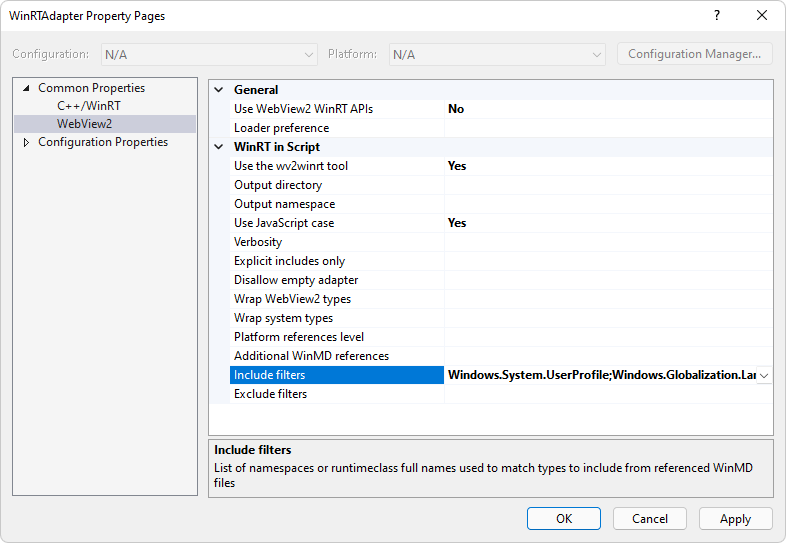
Task: Click the Output namespace value field
Action: pos(608,204)
